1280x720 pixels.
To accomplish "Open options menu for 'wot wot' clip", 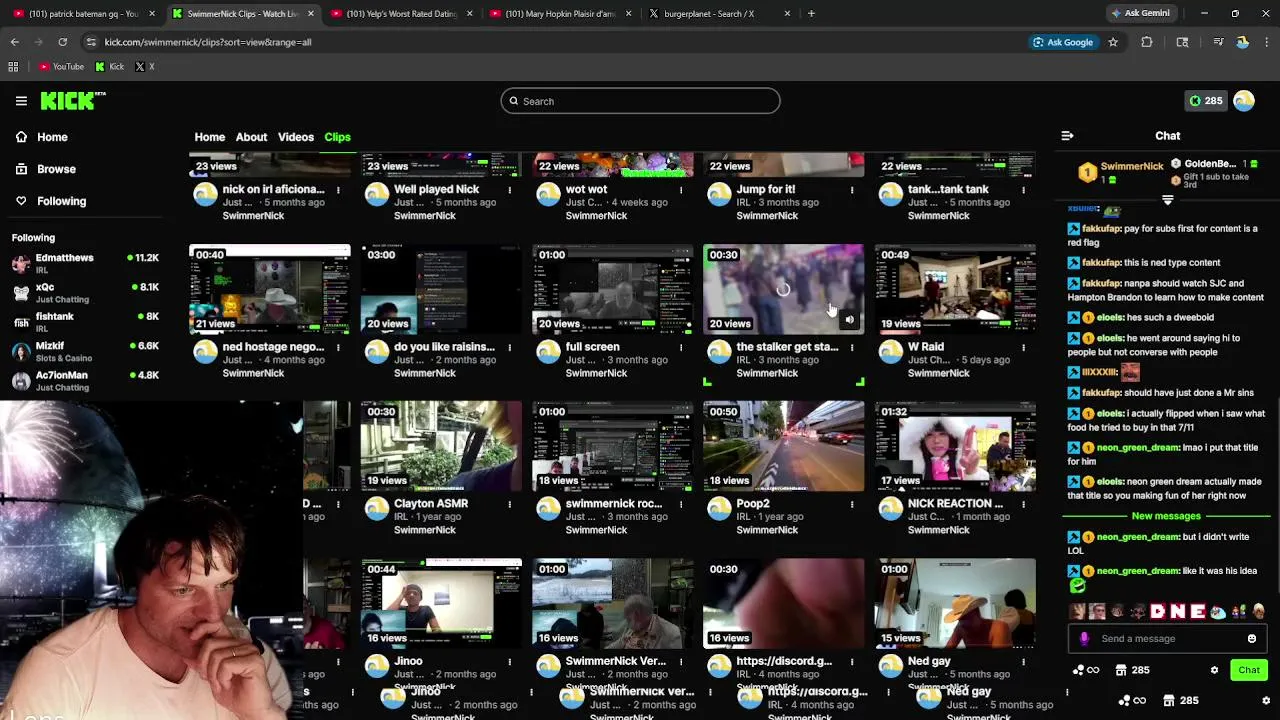I will click(x=681, y=190).
